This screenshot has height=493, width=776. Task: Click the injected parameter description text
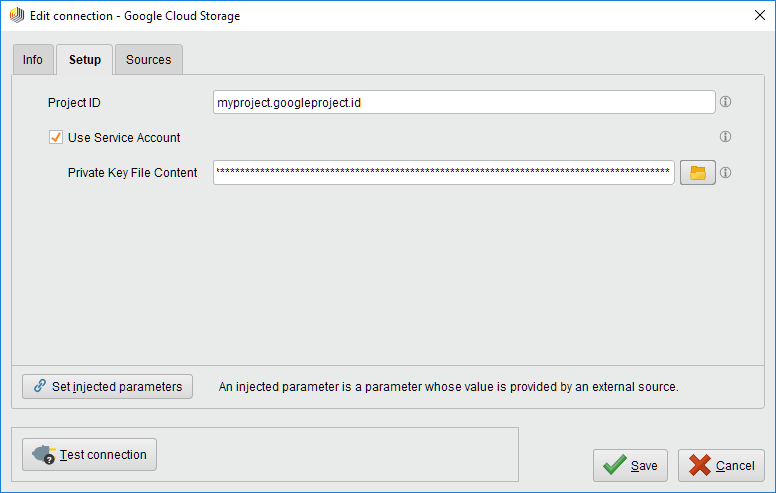tap(448, 387)
